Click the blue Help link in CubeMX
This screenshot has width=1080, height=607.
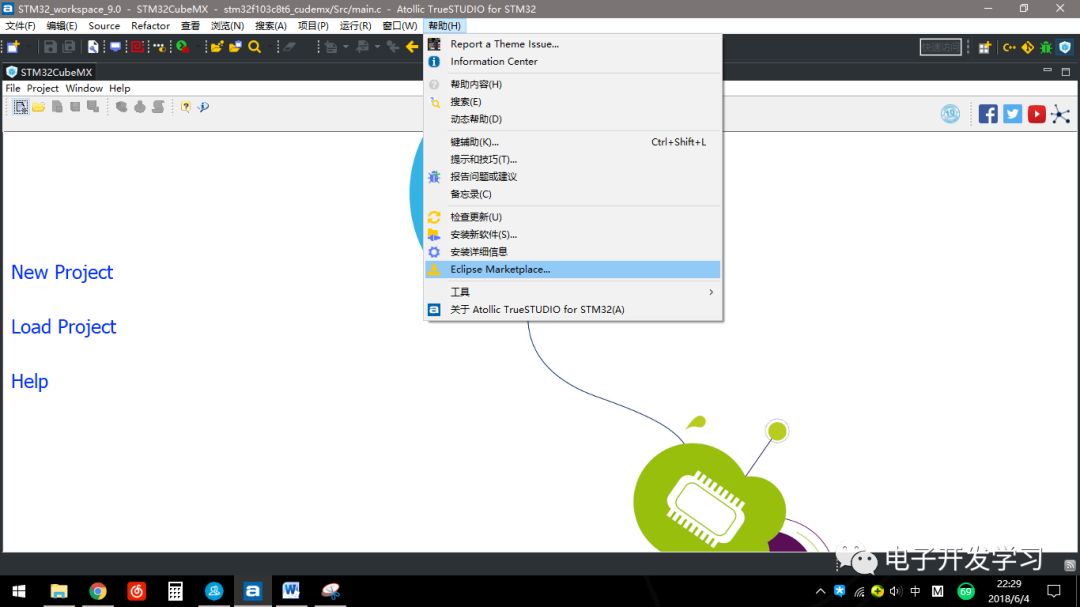coord(30,381)
